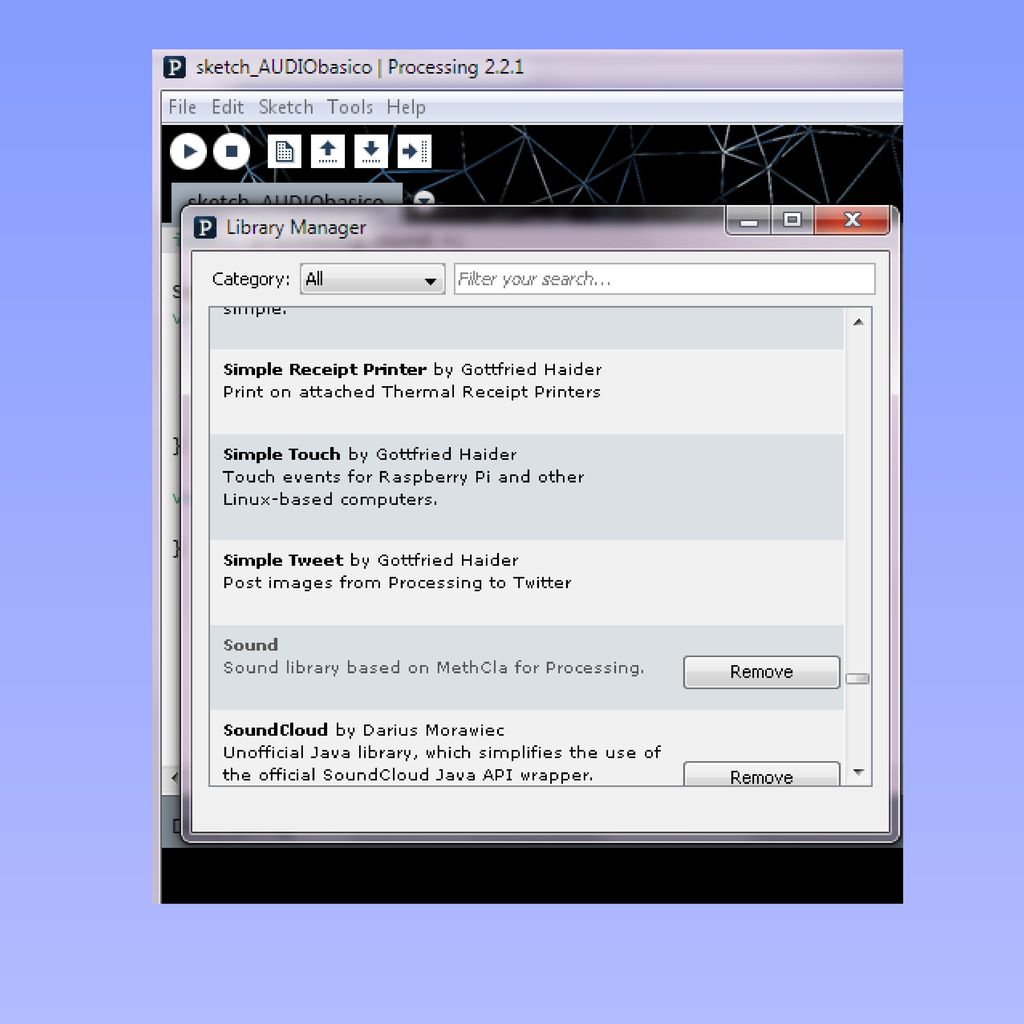The image size is (1024, 1024).
Task: Expand the Category dropdown set to All
Action: pos(372,279)
